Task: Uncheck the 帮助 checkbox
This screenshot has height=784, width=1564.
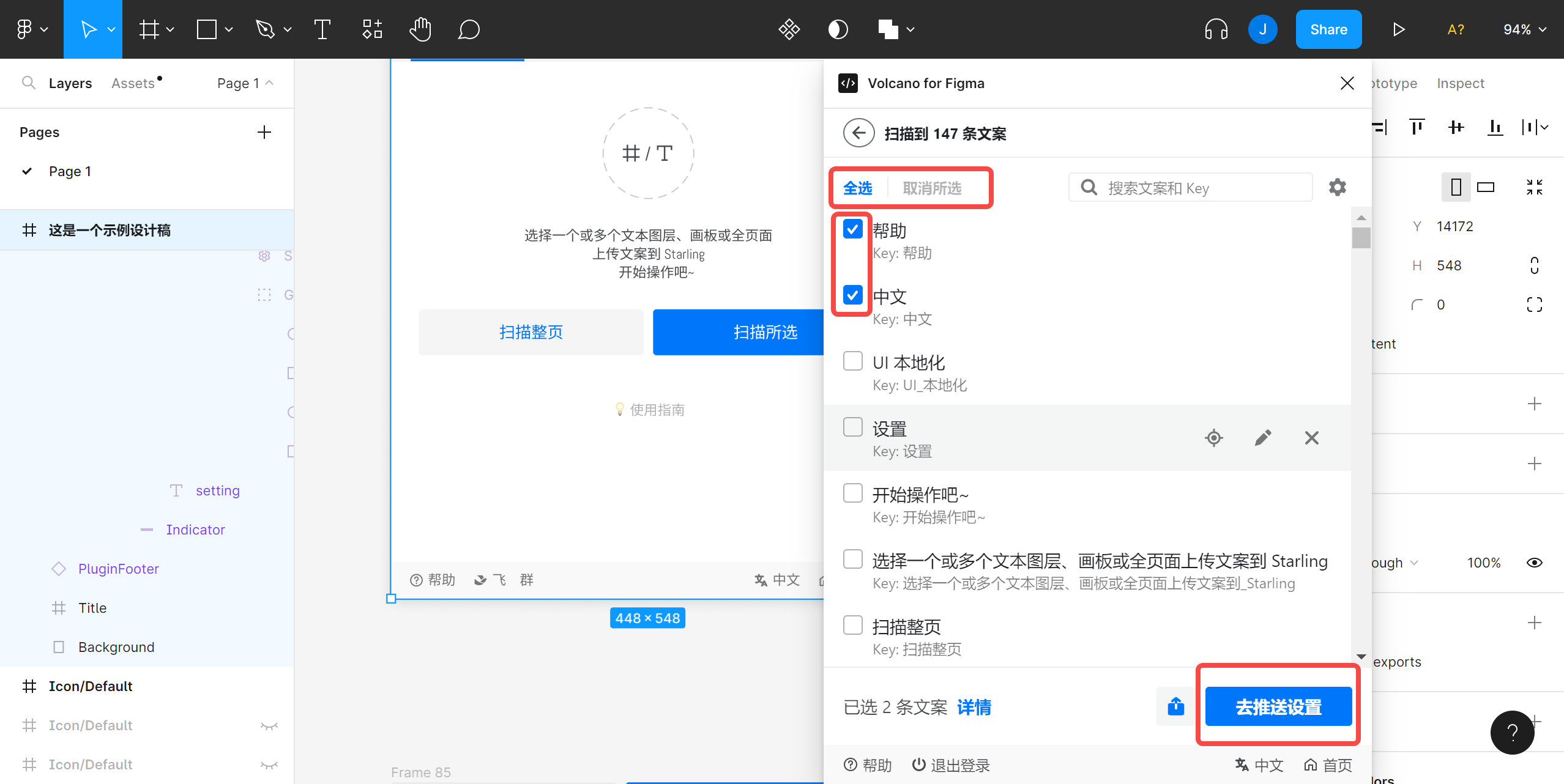Action: pyautogui.click(x=852, y=229)
